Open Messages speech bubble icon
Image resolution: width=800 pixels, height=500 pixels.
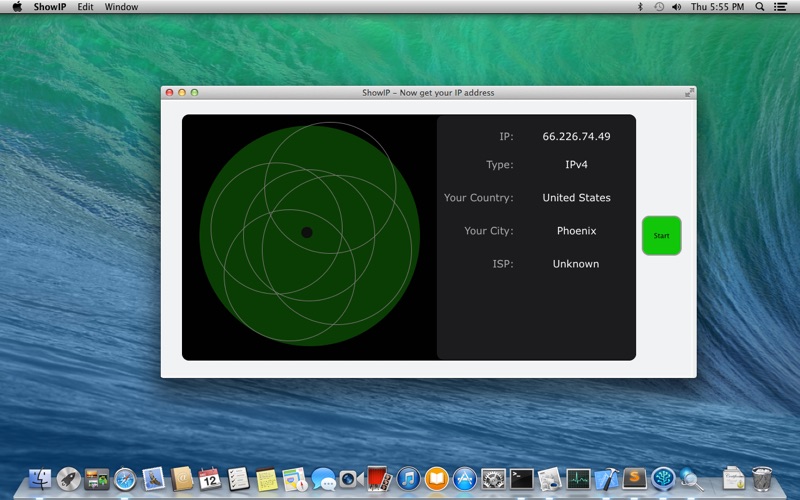(323, 480)
